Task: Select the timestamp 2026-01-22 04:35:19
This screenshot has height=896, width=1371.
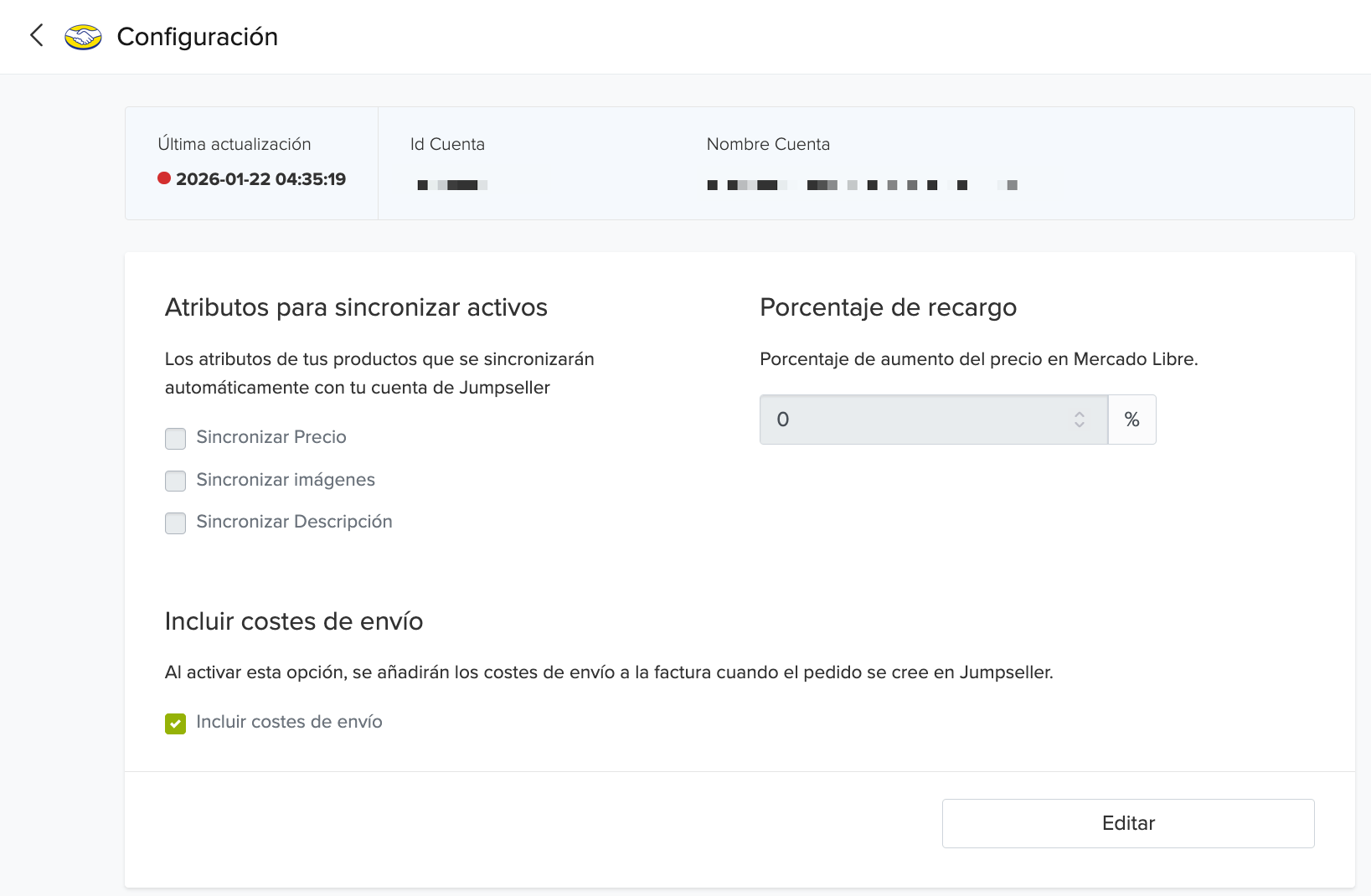Action: tap(260, 179)
